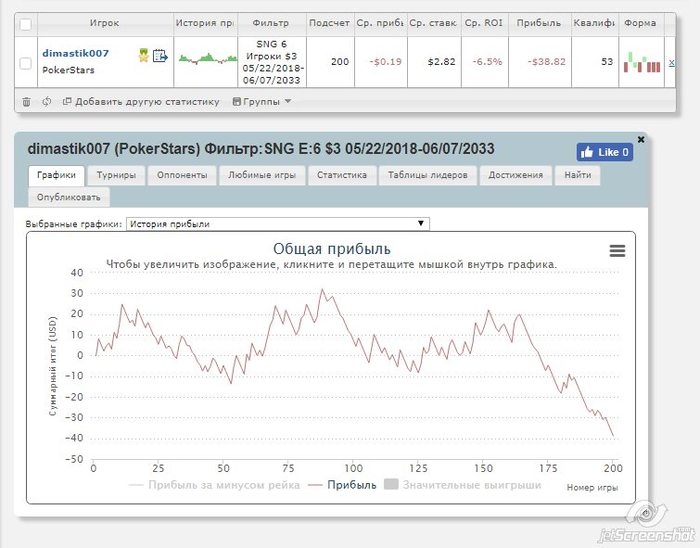Open the Достижения tab

pos(516,175)
